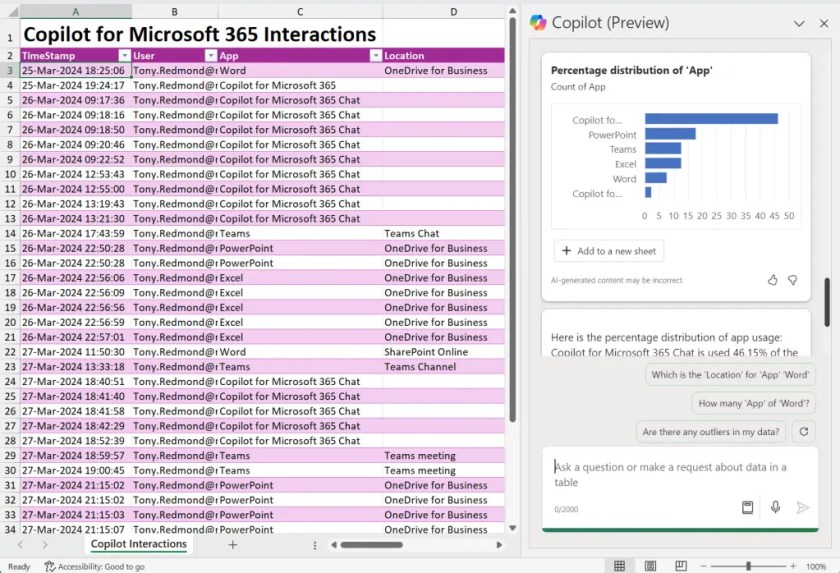Click the send arrow in Copilot input

(x=802, y=507)
